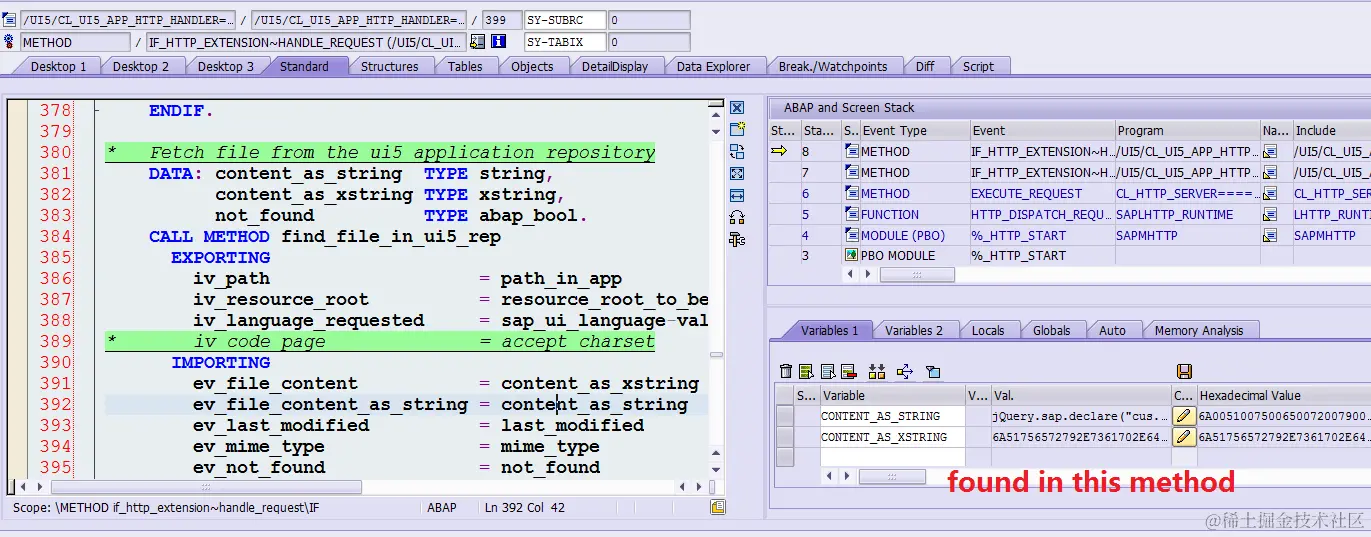Image resolution: width=1371 pixels, height=537 pixels.
Task: Click navigation icon in SAPLHTTP_RUNTIME row
Action: [1270, 215]
